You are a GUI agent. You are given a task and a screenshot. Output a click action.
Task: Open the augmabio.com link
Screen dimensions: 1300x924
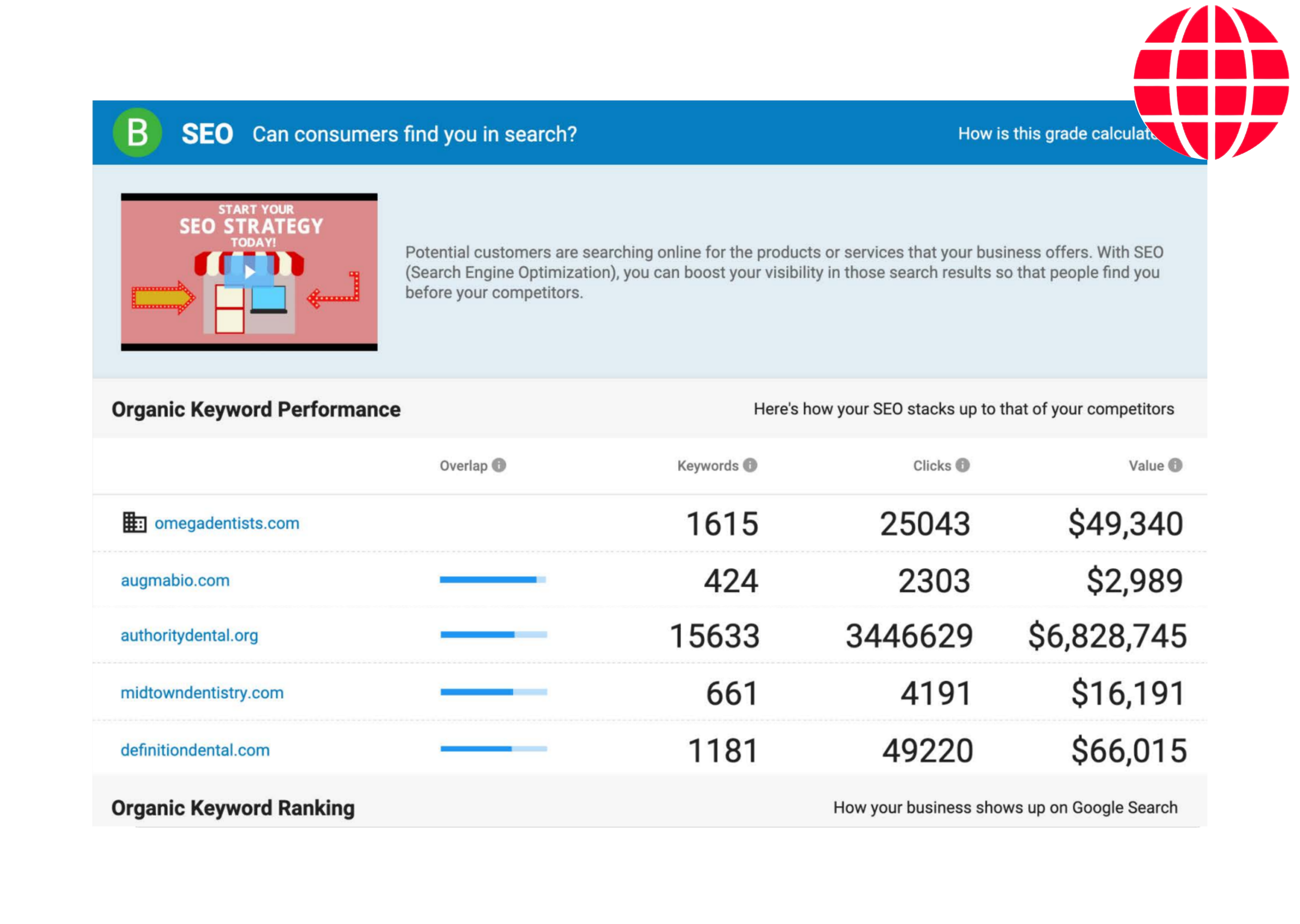tap(175, 581)
